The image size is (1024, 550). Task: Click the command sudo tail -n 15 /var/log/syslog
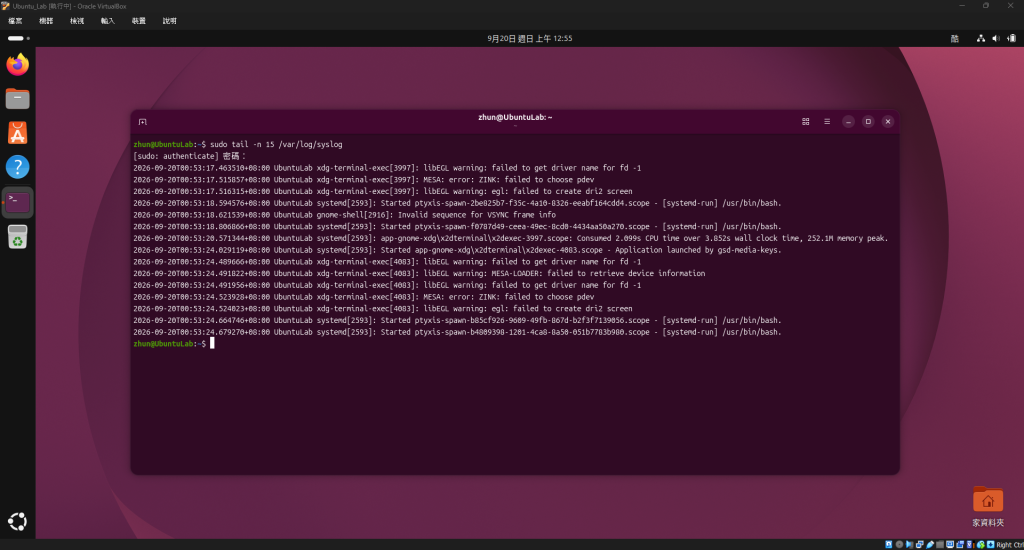click(276, 144)
